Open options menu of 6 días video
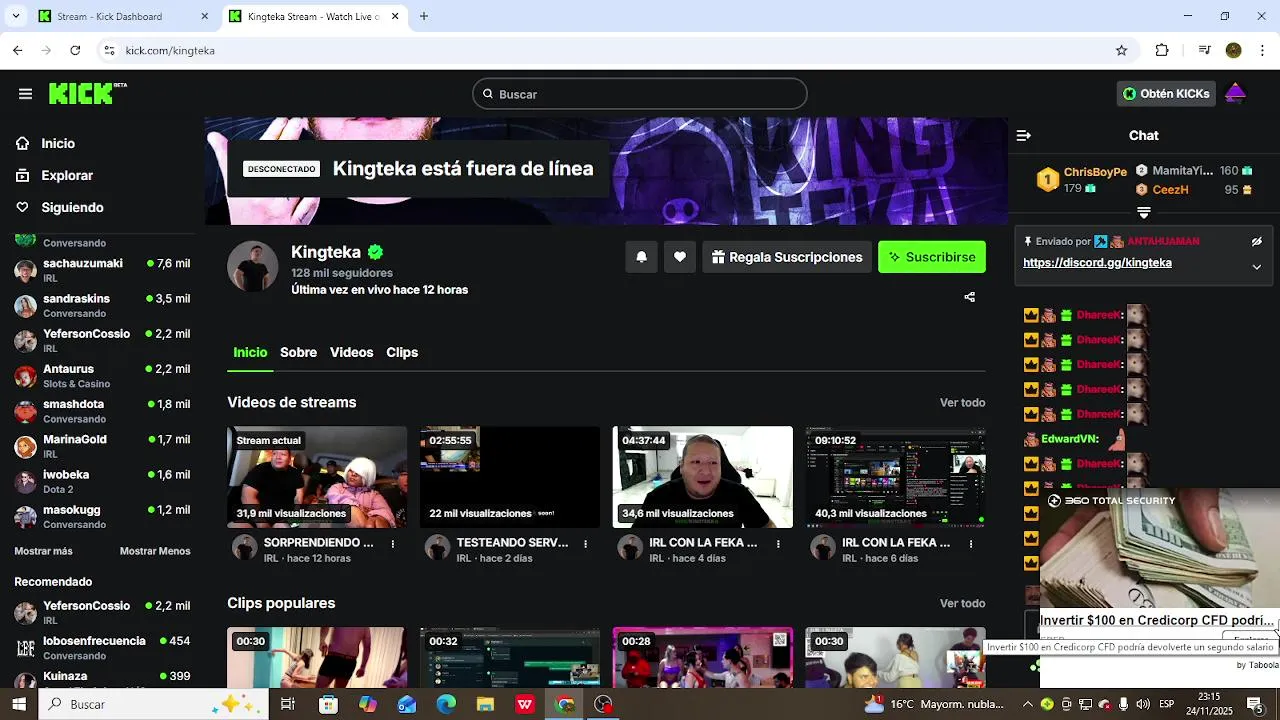This screenshot has height=720, width=1280. [972, 544]
